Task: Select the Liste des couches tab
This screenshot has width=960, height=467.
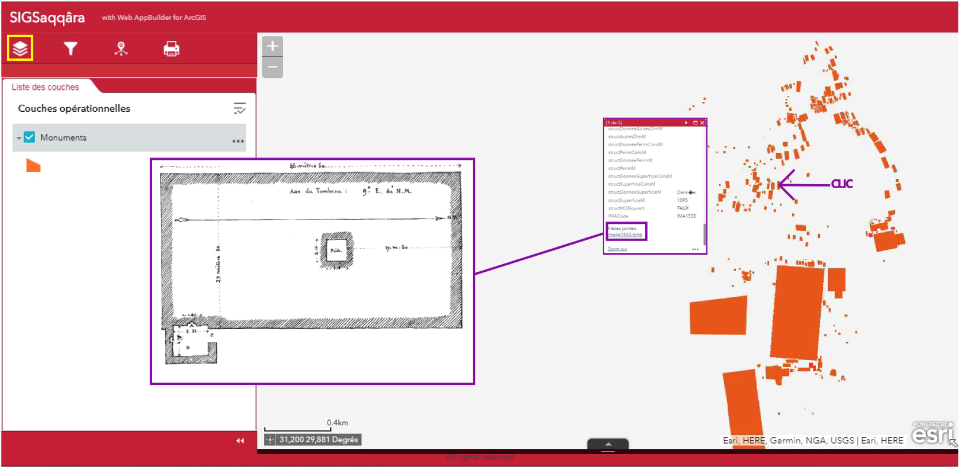Action: coord(45,87)
